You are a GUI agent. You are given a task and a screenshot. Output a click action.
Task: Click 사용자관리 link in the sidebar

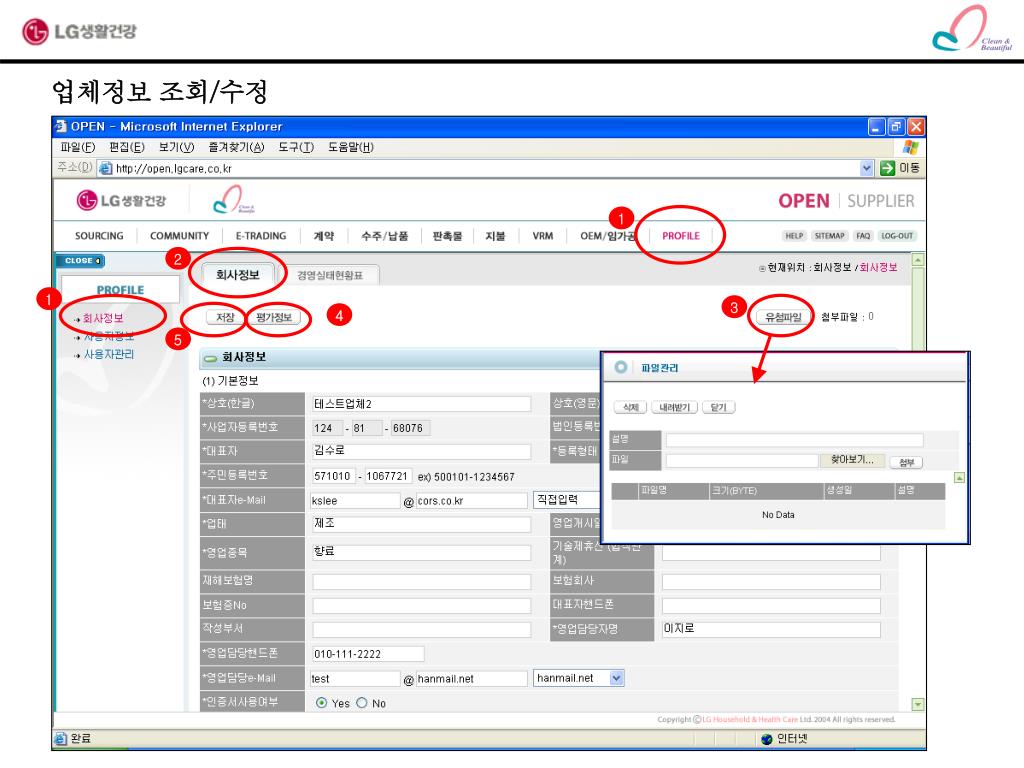[109, 354]
